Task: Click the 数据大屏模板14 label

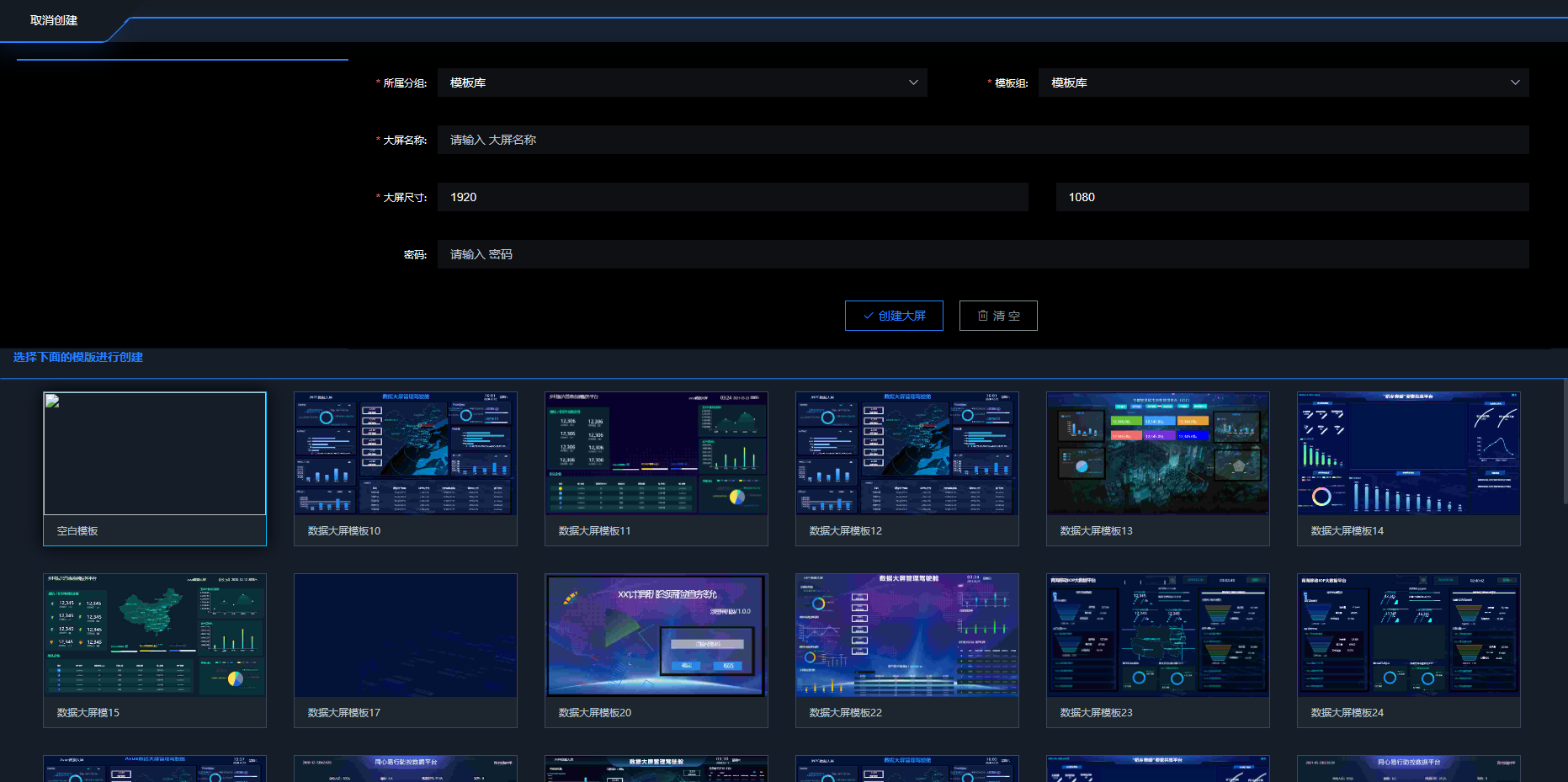Action: [1347, 531]
